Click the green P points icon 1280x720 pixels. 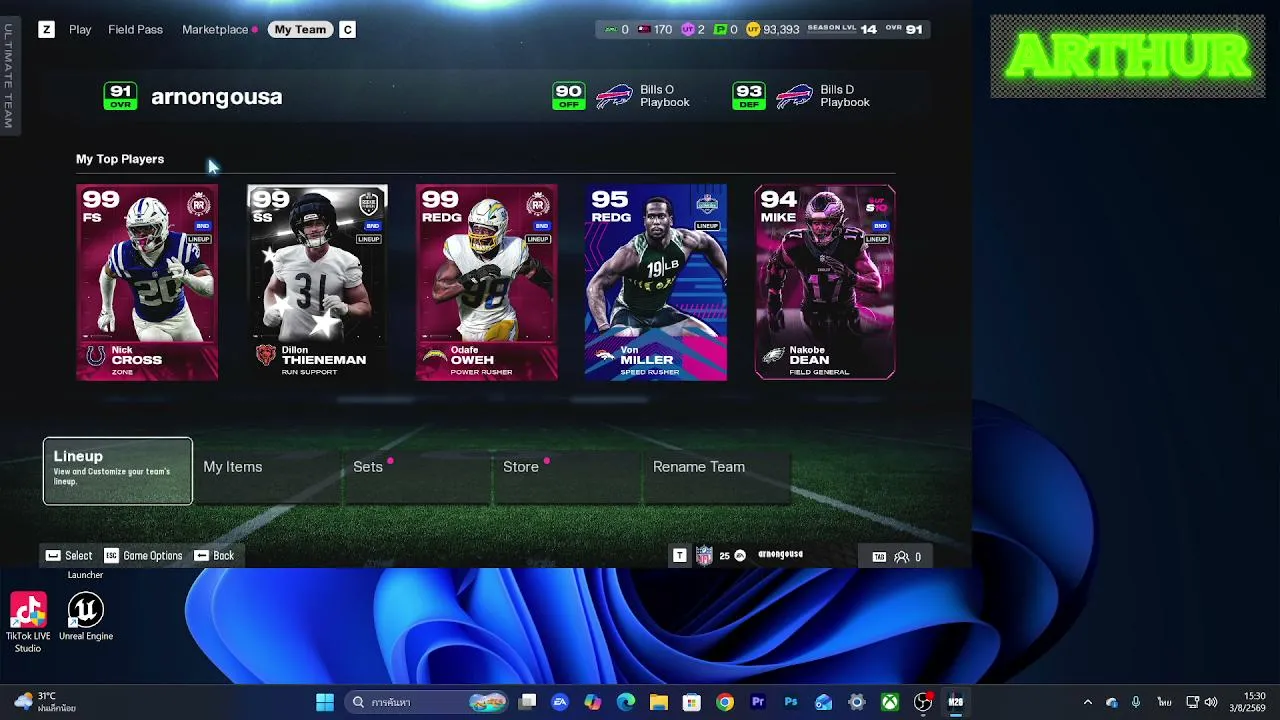coord(720,30)
